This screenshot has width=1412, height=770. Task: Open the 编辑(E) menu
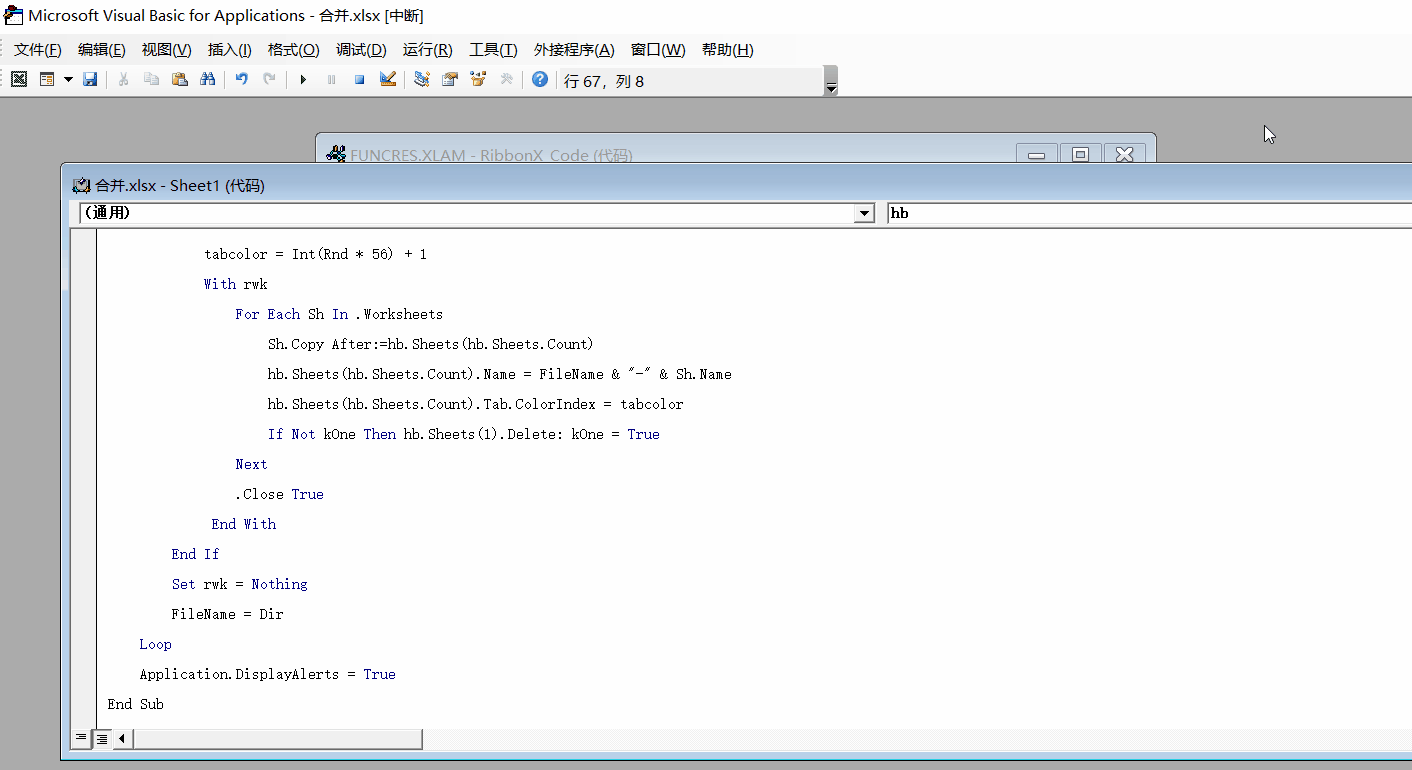coord(102,50)
